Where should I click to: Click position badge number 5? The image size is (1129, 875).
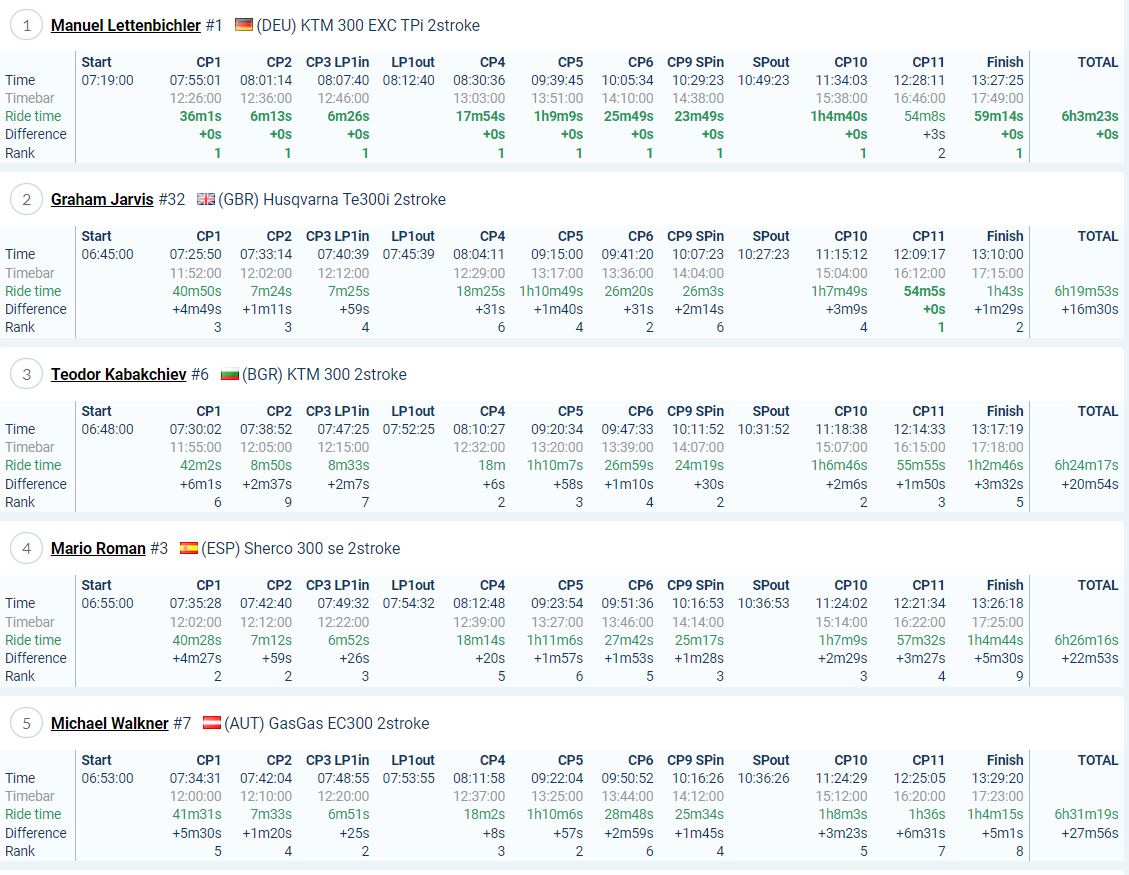click(27, 724)
